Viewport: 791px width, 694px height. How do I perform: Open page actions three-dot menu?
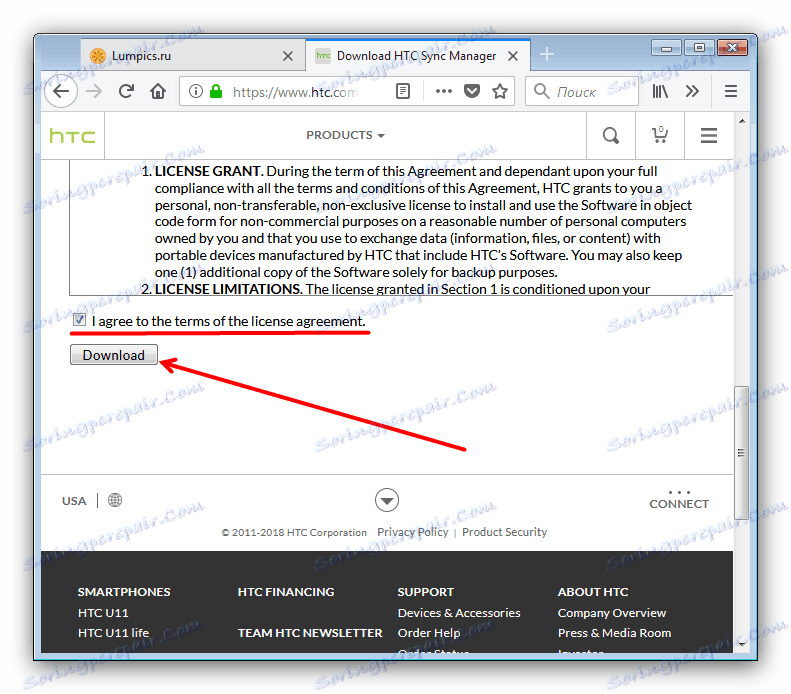443,91
